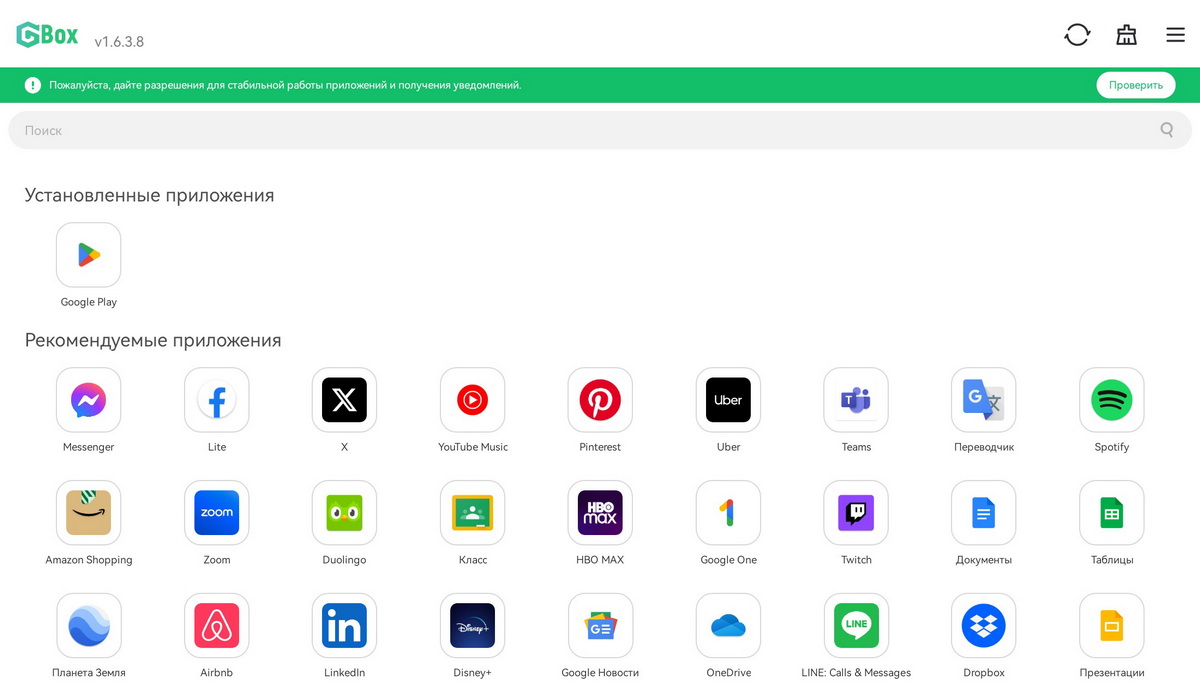Click the refresh sync icon
Viewport: 1200px width, 689px height.
pyautogui.click(x=1077, y=35)
